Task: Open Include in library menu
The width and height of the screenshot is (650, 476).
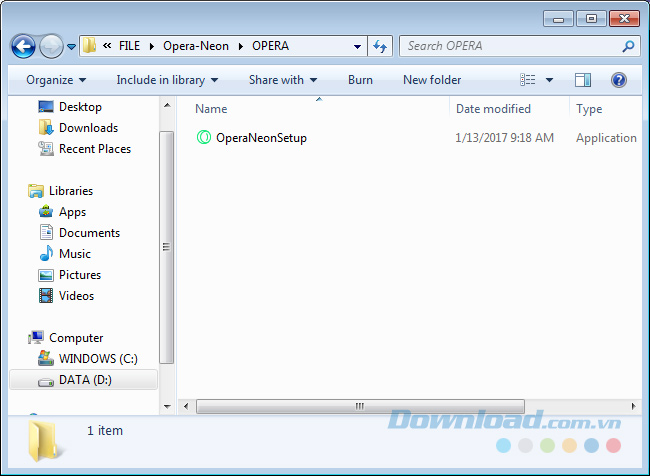Action: pos(167,80)
